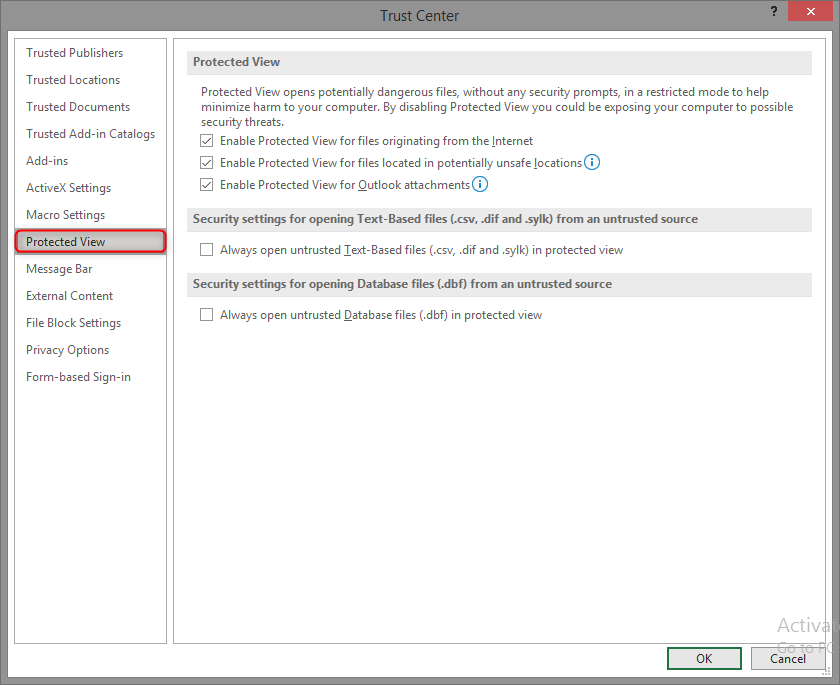Uncheck Protected View for Outlook attachments

(x=206, y=185)
